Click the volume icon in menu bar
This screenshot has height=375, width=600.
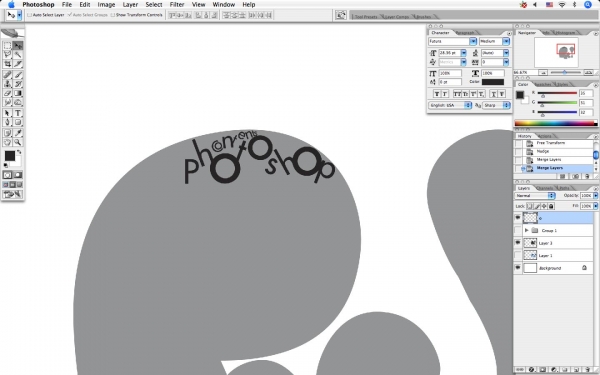tap(535, 5)
